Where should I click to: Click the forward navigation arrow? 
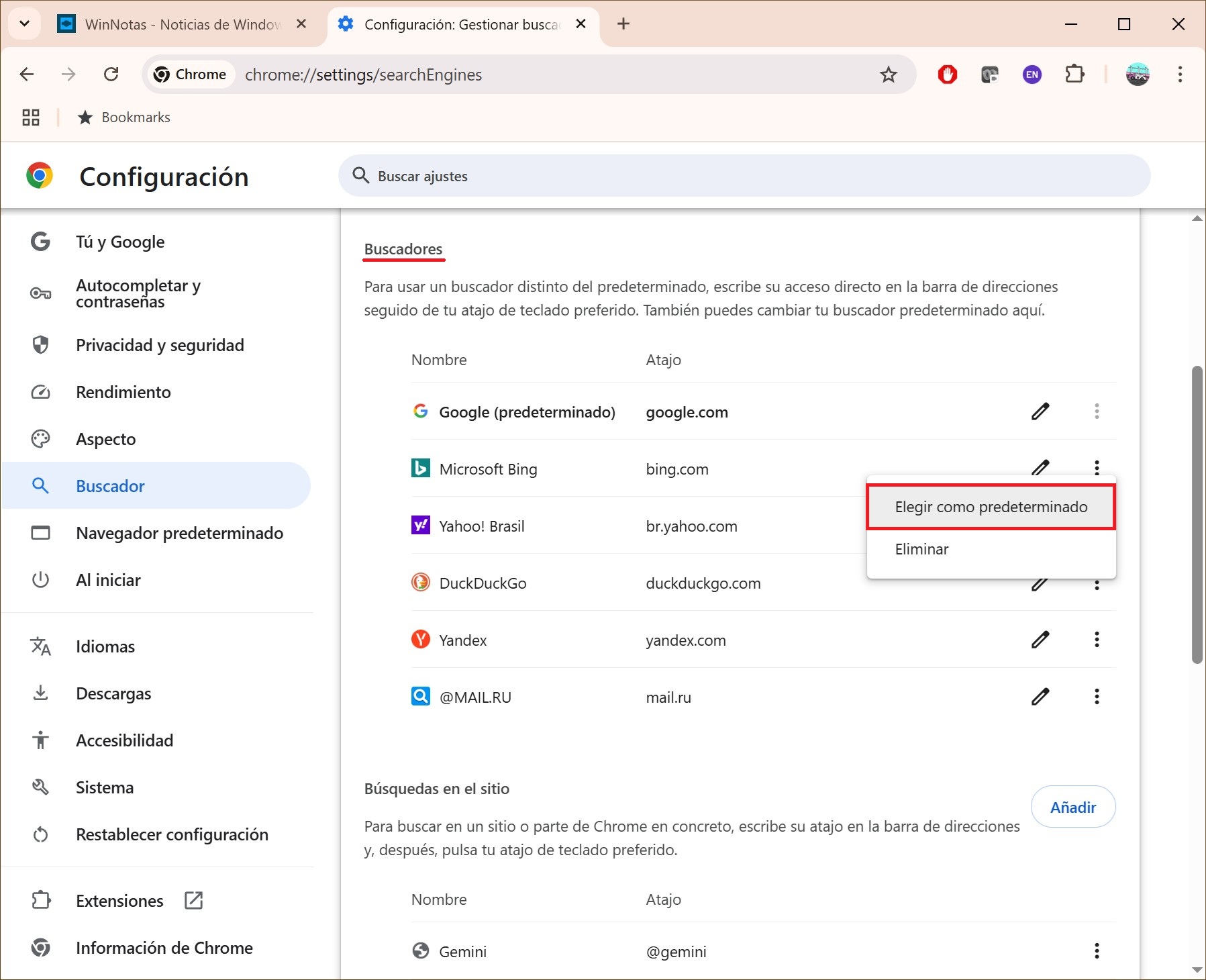click(x=68, y=75)
